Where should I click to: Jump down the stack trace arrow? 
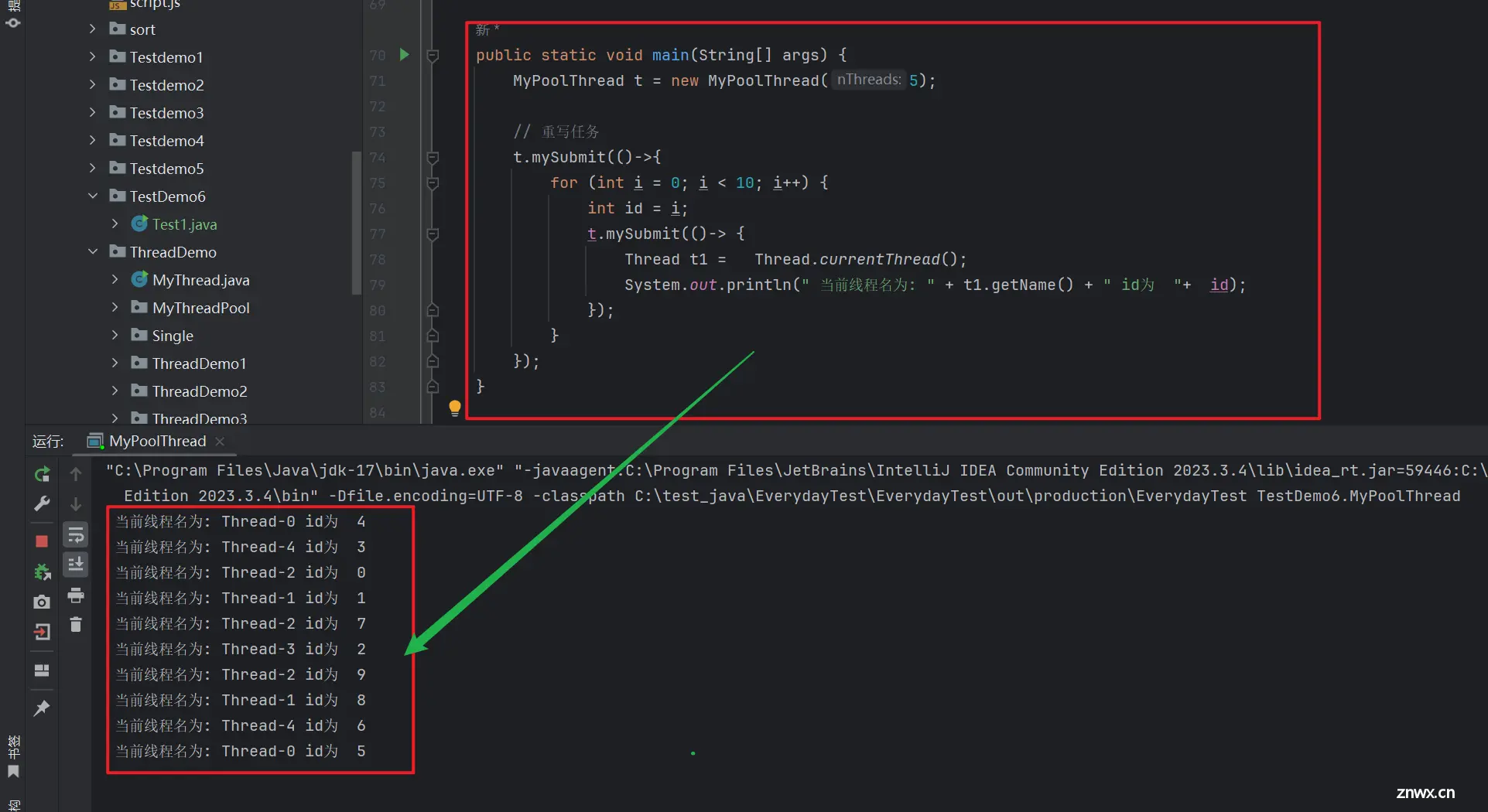point(76,504)
